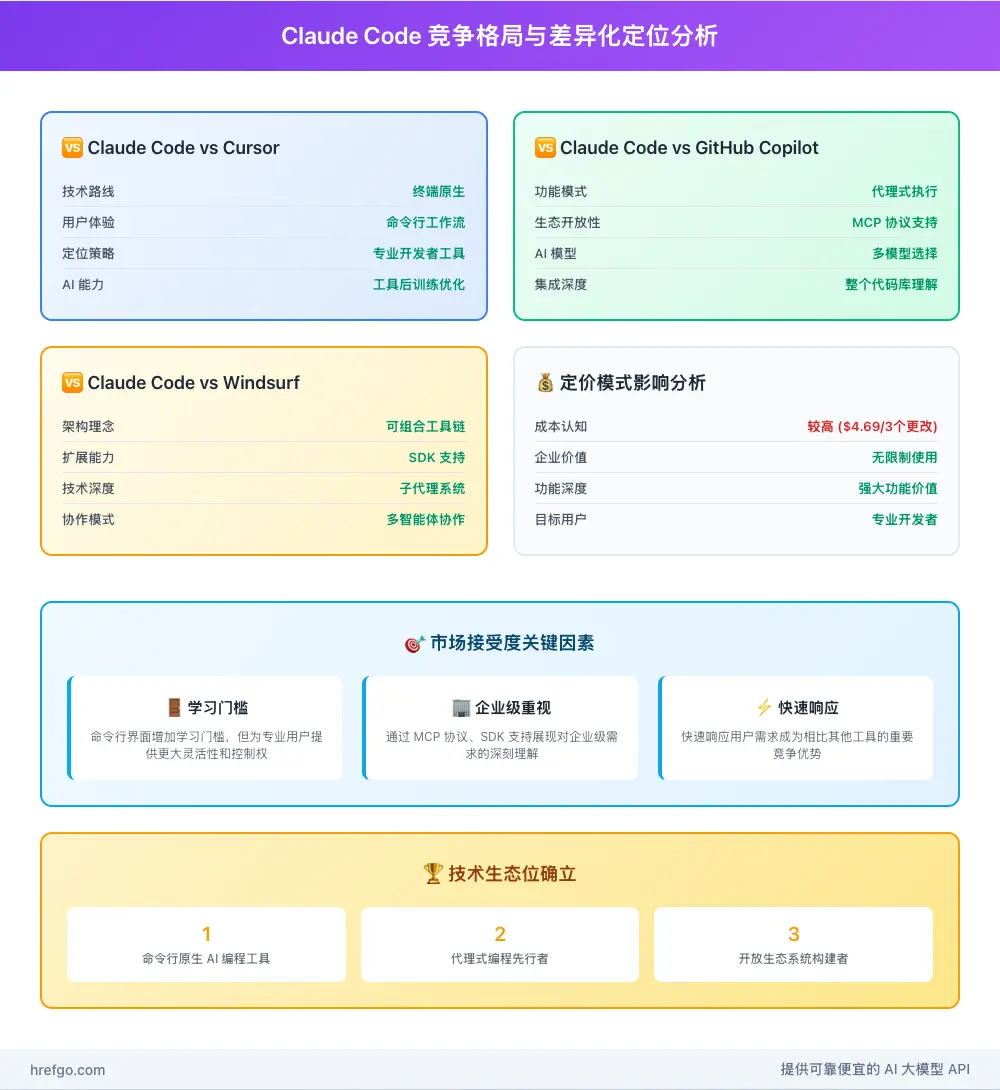Click the VS badge beside Claude Code vs Cursor
This screenshot has width=1000, height=1090.
72,147
